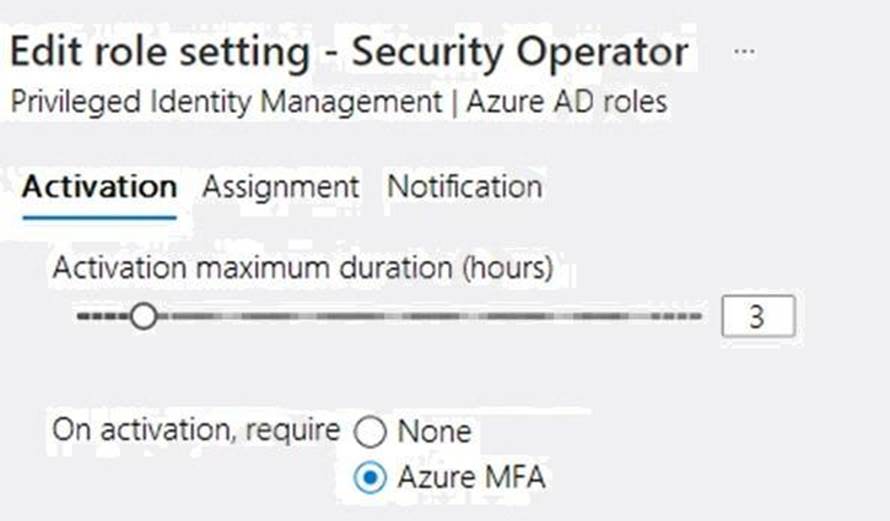This screenshot has width=890, height=521.
Task: Switch to the Assignment tab
Action: (280, 187)
